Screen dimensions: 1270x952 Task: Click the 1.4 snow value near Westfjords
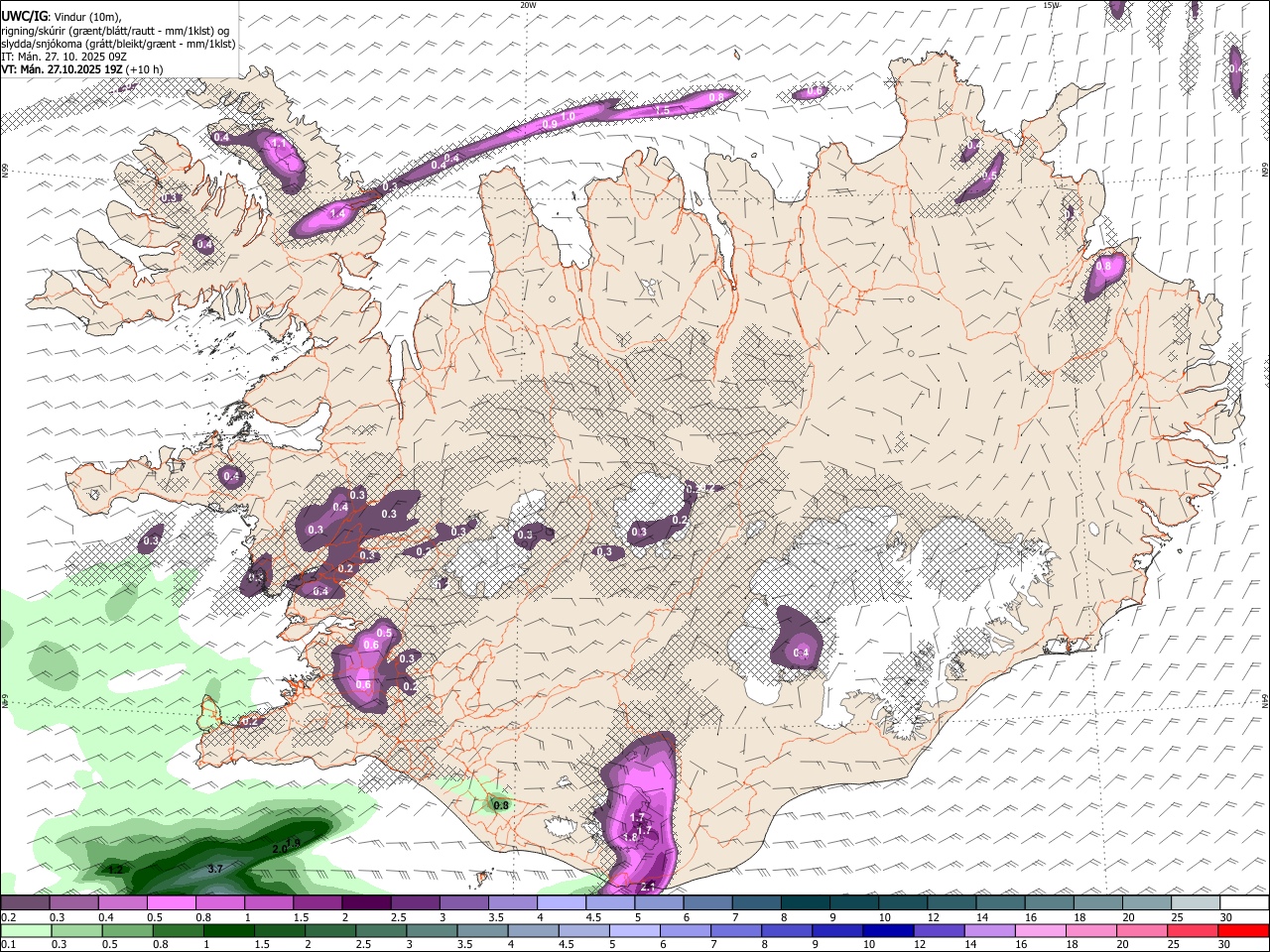click(337, 213)
